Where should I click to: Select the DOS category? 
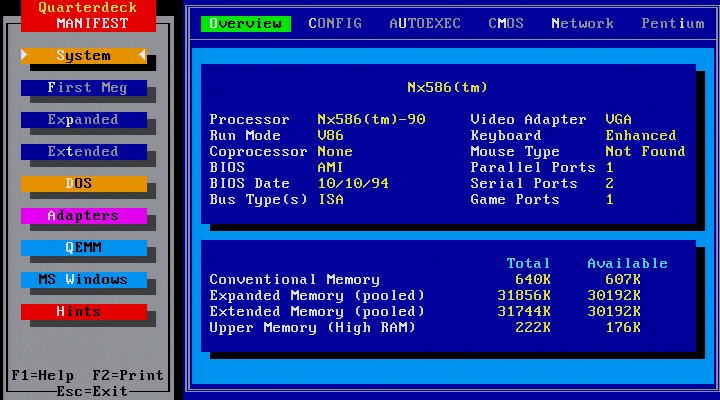[x=84, y=184]
